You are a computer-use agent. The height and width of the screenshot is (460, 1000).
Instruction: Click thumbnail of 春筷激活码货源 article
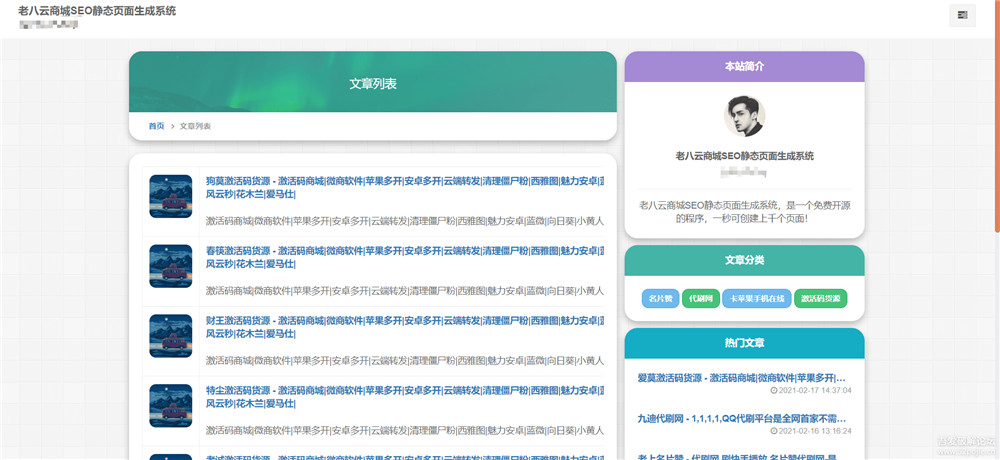[x=170, y=266]
